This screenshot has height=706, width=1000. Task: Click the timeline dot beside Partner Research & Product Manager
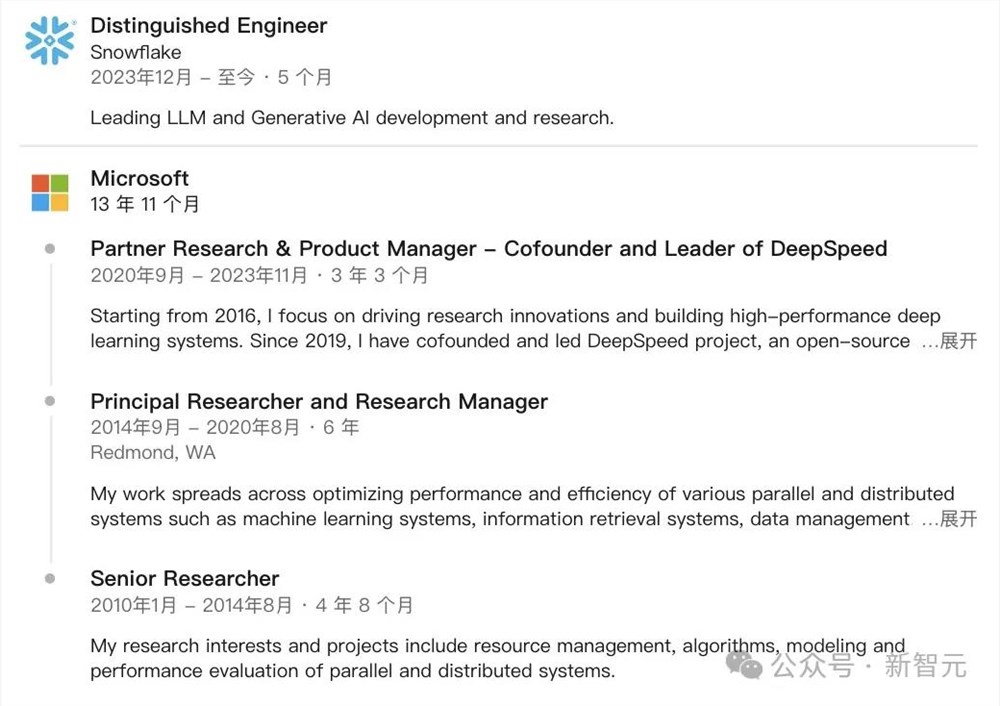coord(50,249)
